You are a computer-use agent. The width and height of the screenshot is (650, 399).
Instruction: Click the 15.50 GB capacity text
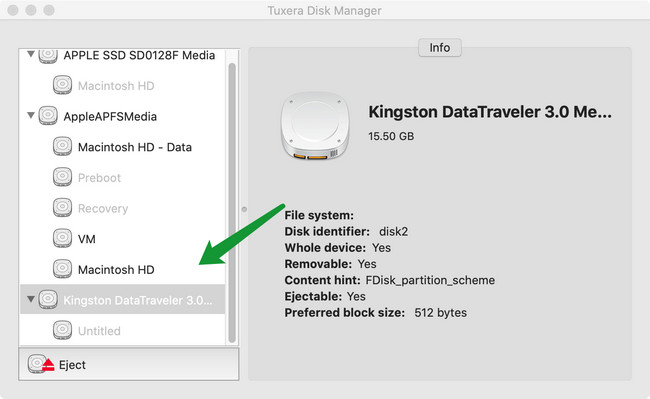pos(391,136)
